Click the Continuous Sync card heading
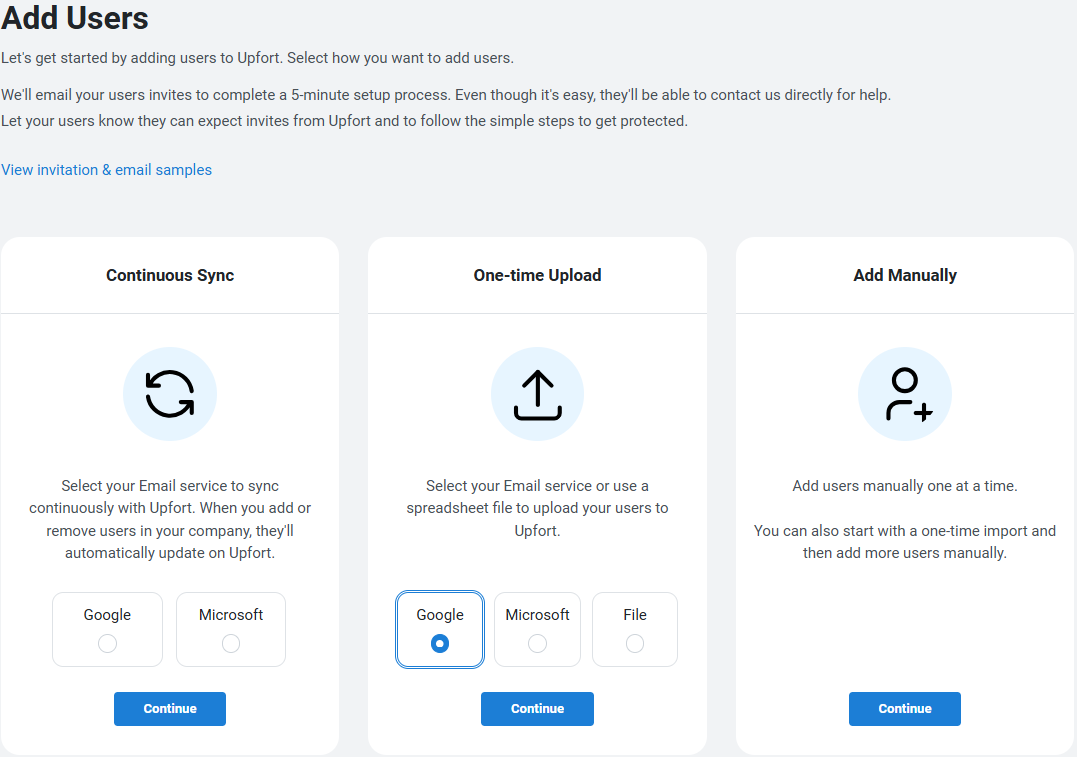This screenshot has width=1077, height=757. (x=170, y=275)
